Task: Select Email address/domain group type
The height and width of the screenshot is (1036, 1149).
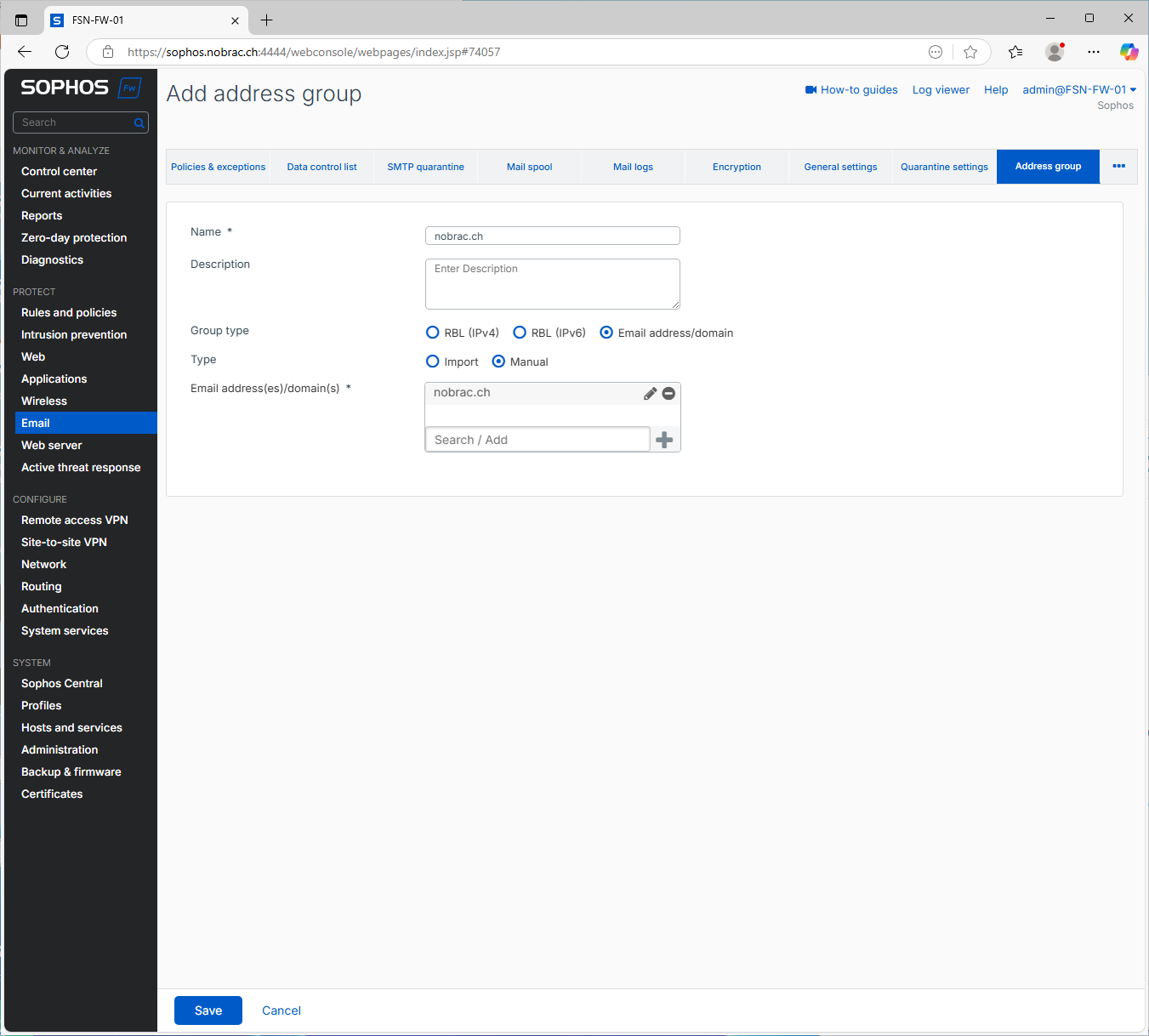Action: pos(606,333)
